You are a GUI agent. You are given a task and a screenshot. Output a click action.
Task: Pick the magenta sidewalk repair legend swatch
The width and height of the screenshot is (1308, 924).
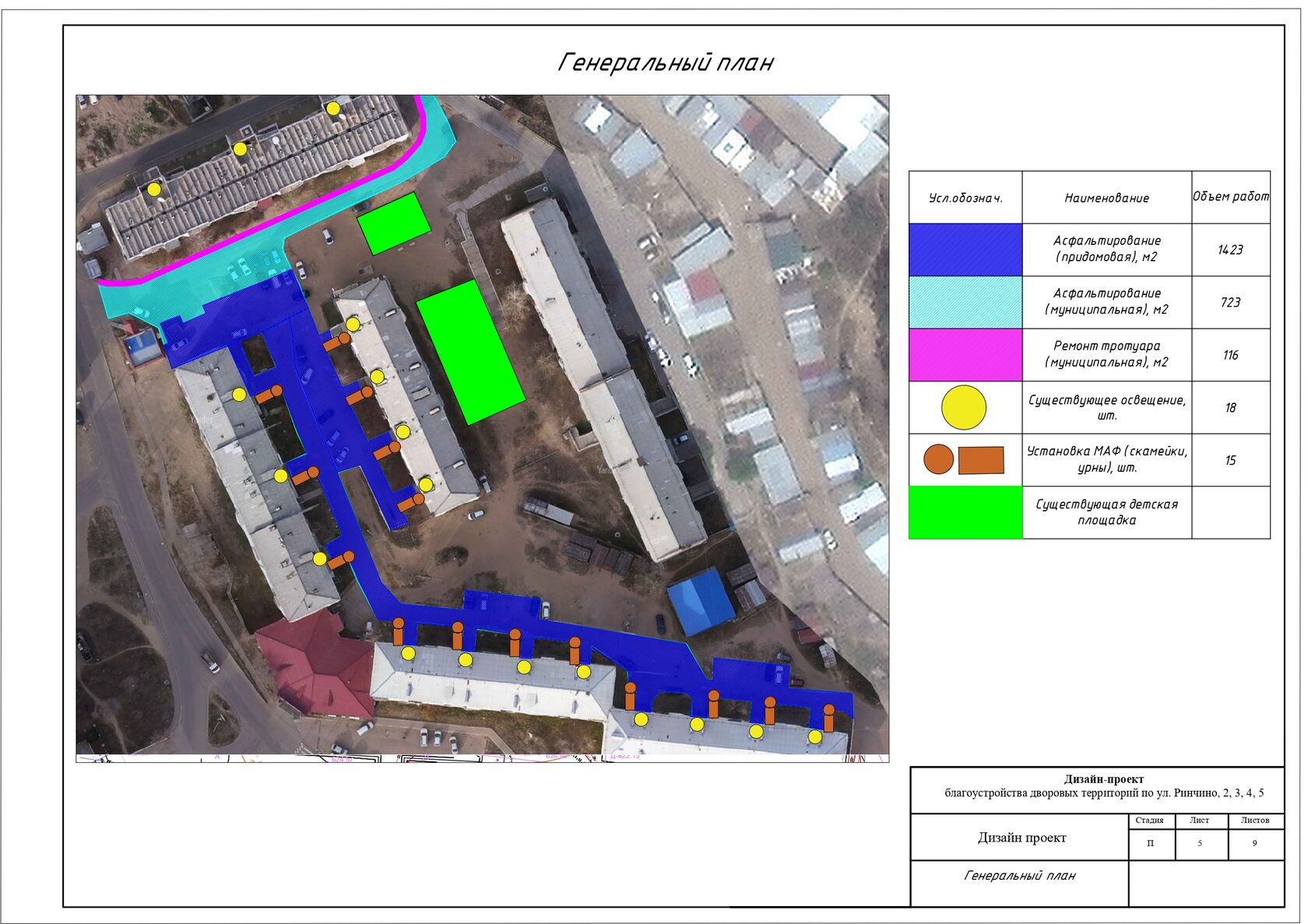(x=965, y=355)
